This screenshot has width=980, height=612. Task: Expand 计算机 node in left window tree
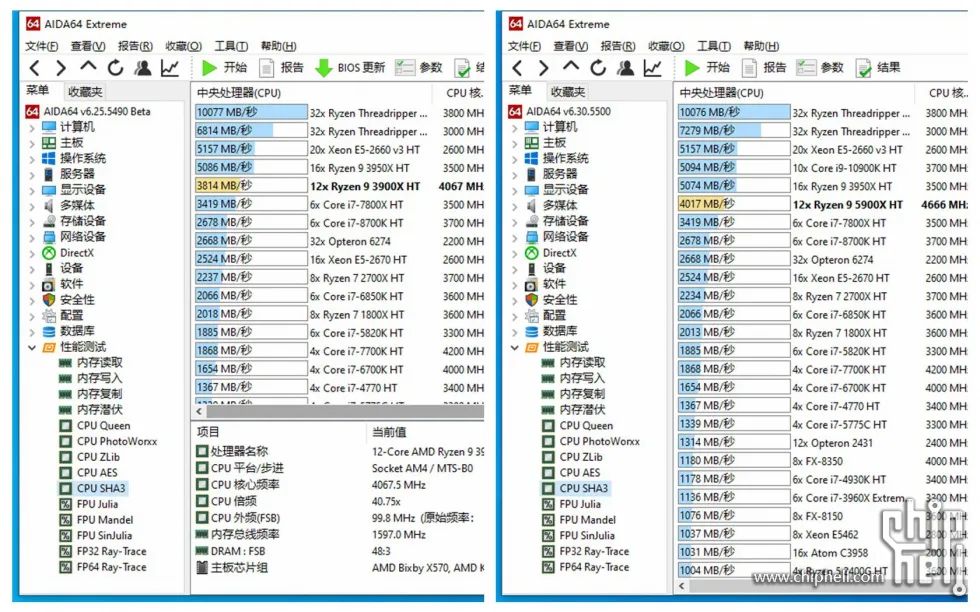pyautogui.click(x=32, y=128)
